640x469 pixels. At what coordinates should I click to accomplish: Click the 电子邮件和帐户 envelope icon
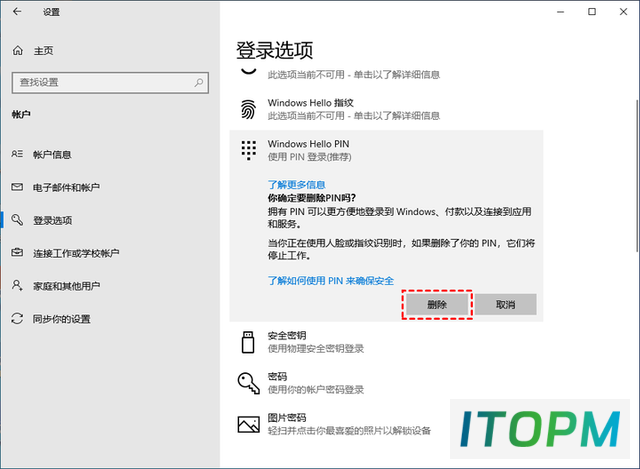point(17,187)
